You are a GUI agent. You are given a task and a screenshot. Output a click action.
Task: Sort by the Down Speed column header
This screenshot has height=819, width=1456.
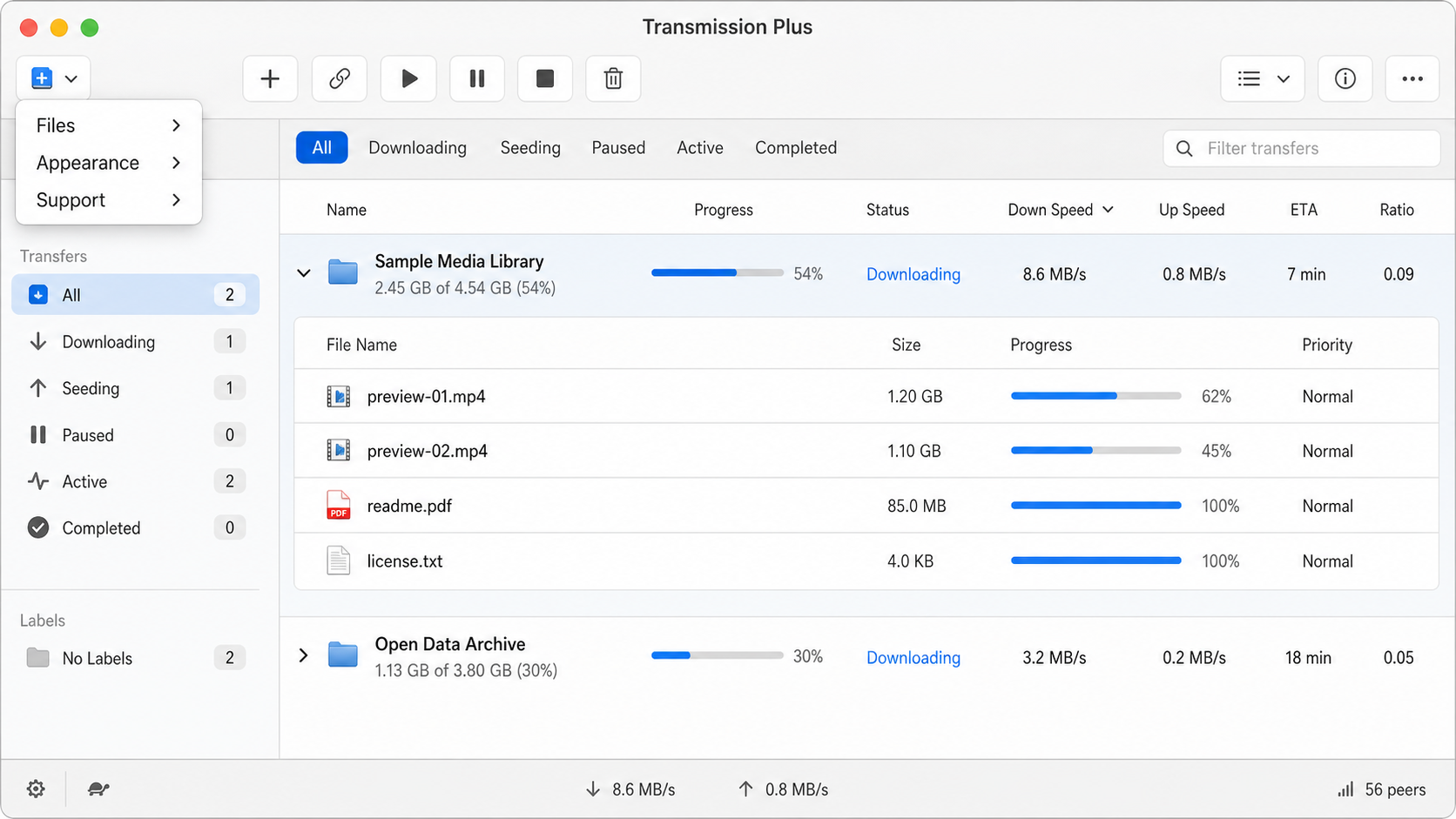(1061, 210)
